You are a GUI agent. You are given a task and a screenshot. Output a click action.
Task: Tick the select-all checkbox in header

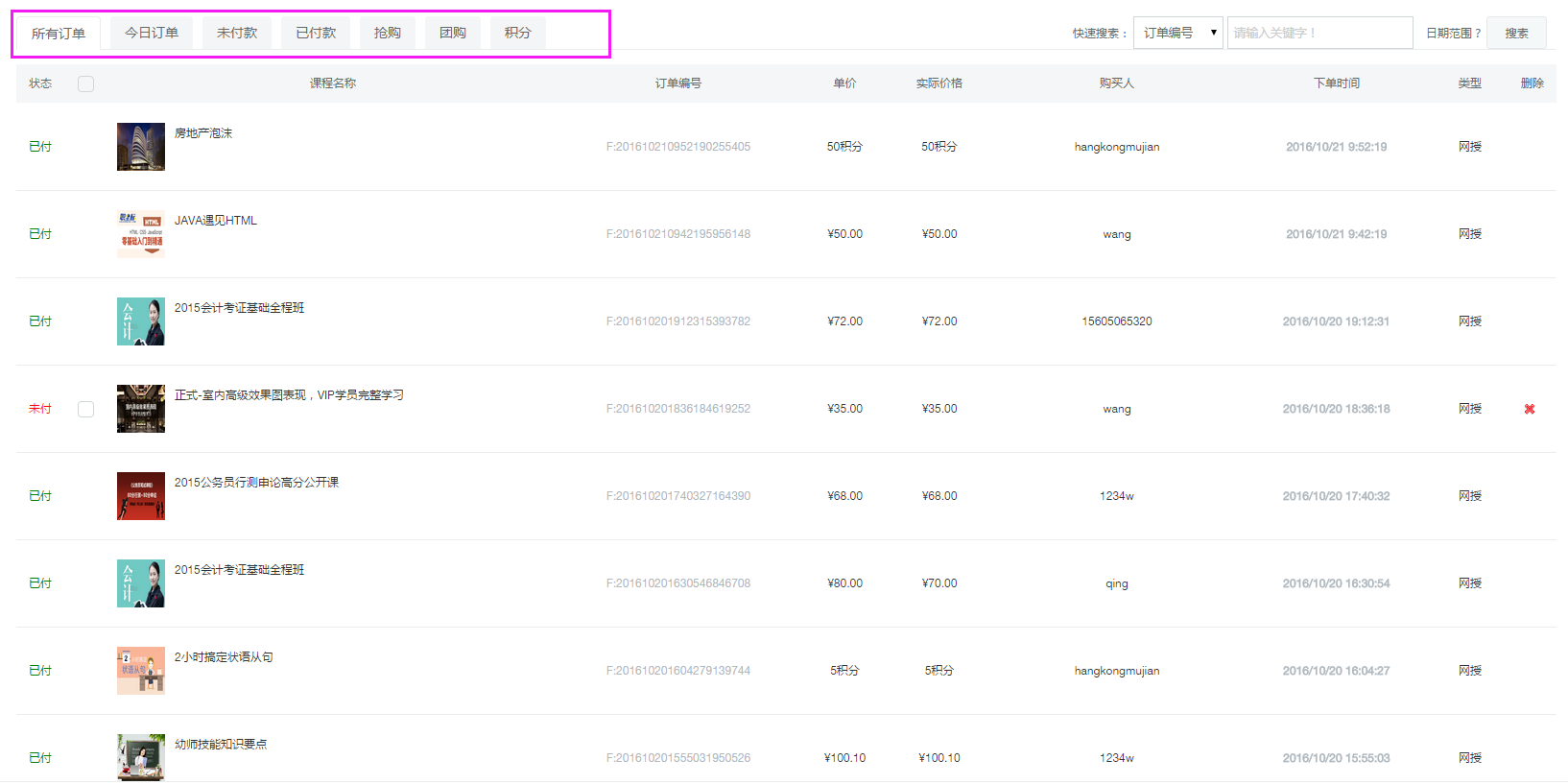pos(85,83)
